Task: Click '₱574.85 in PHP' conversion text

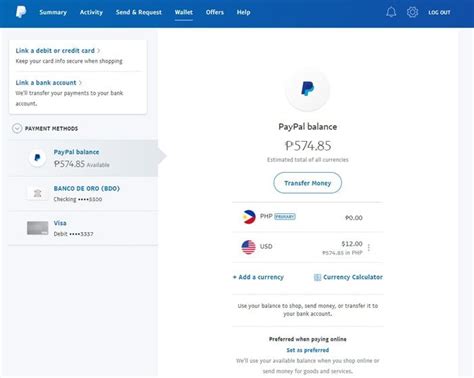Action: [x=342, y=253]
